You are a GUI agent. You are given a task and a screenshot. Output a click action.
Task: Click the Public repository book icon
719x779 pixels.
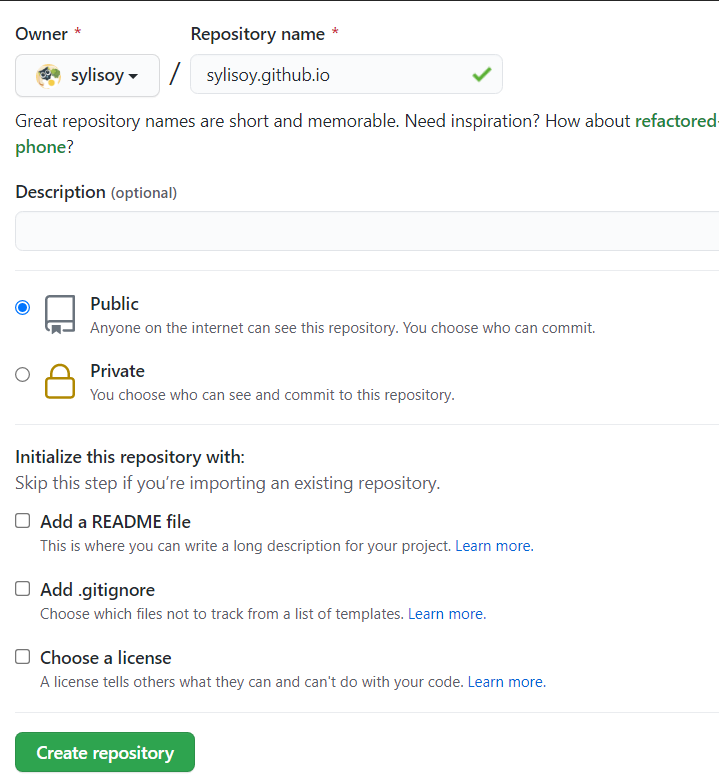(x=60, y=314)
